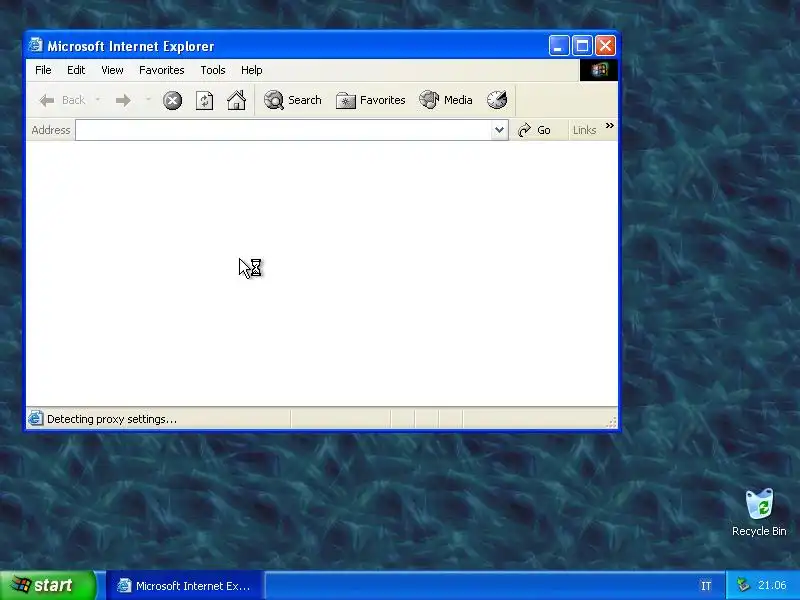Click Microsoft Internet Explorer taskbar button

185,586
